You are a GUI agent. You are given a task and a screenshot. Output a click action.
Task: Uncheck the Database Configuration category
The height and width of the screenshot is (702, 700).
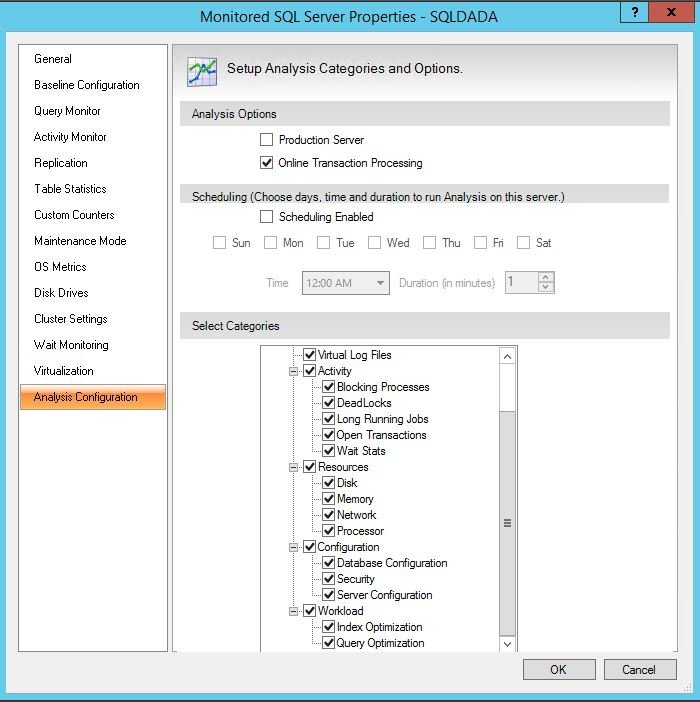329,563
